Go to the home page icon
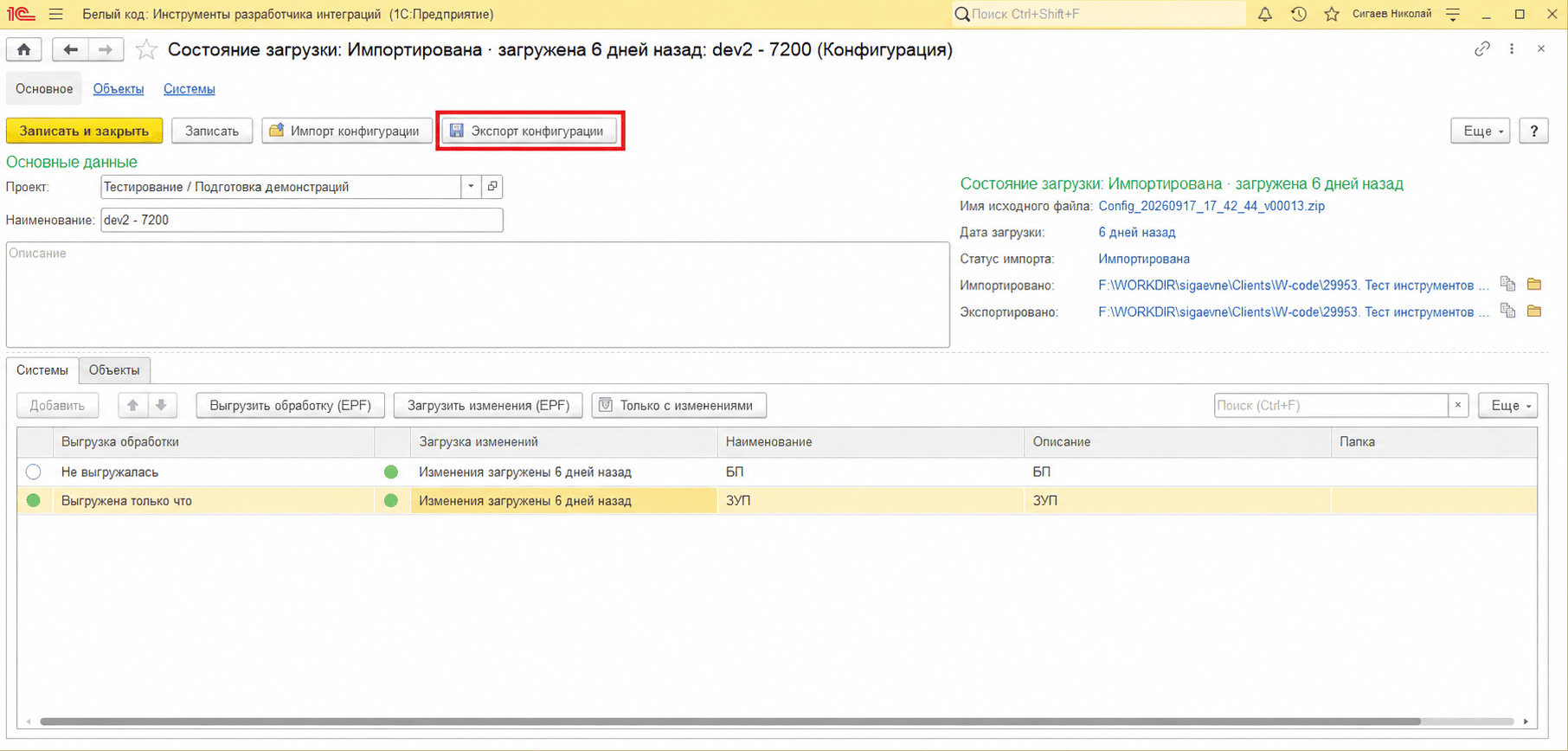This screenshot has height=751, width=1568. [x=23, y=50]
